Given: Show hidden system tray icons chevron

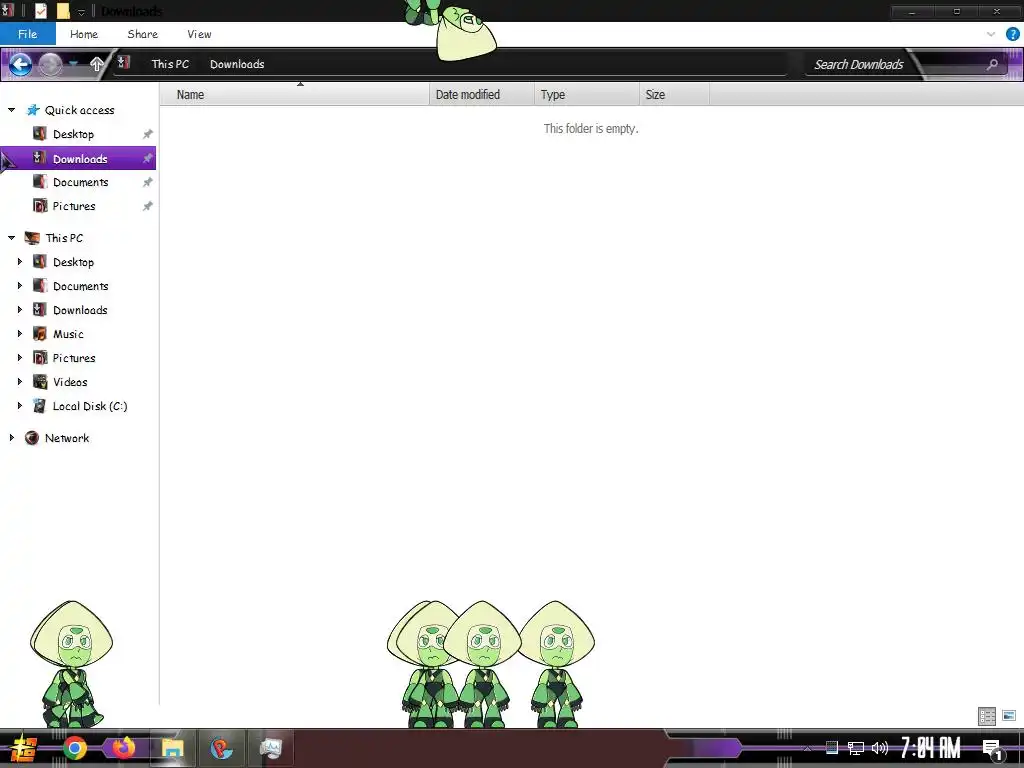Looking at the screenshot, I should coord(807,748).
